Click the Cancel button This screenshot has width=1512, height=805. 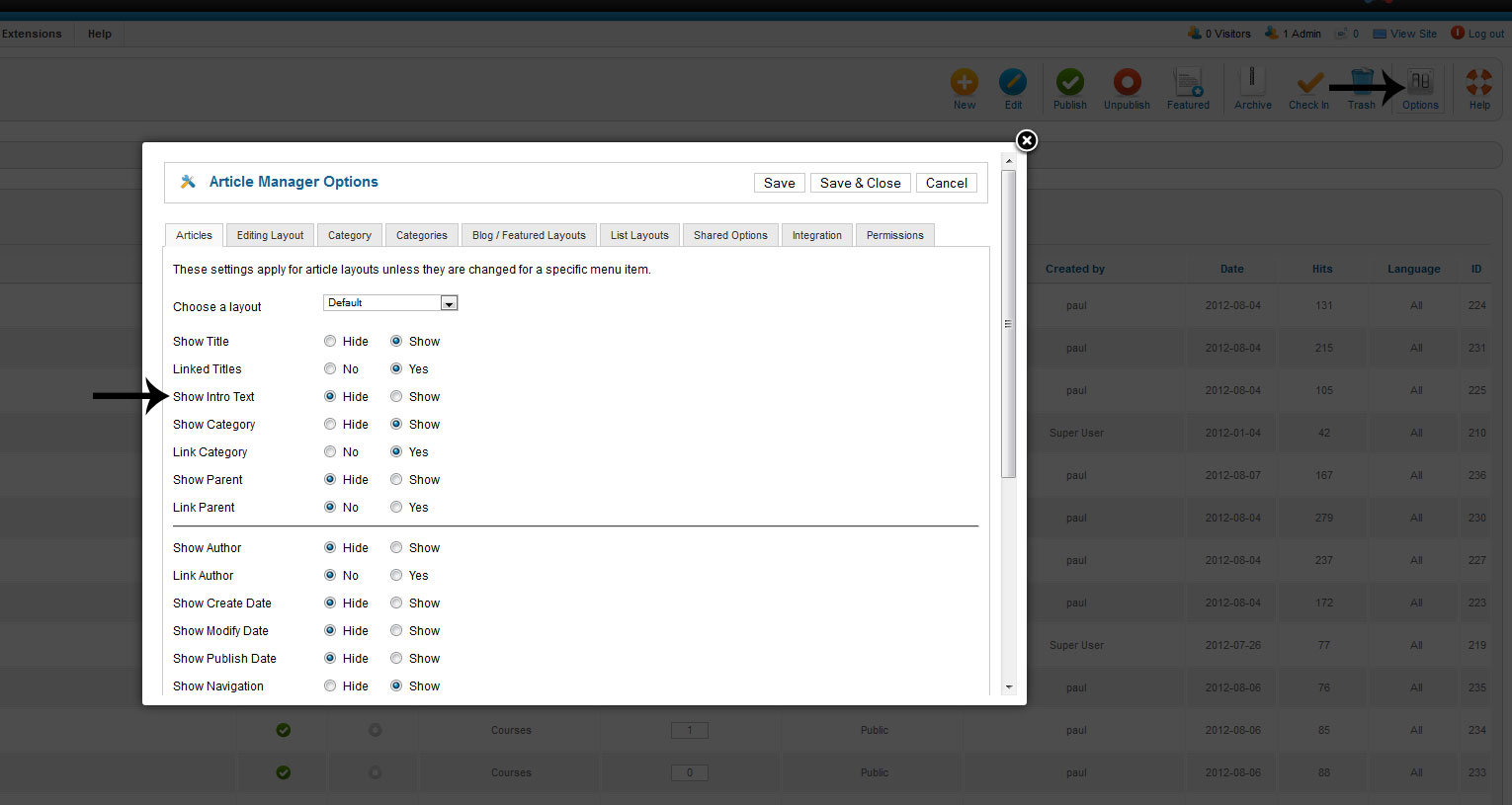pos(947,183)
